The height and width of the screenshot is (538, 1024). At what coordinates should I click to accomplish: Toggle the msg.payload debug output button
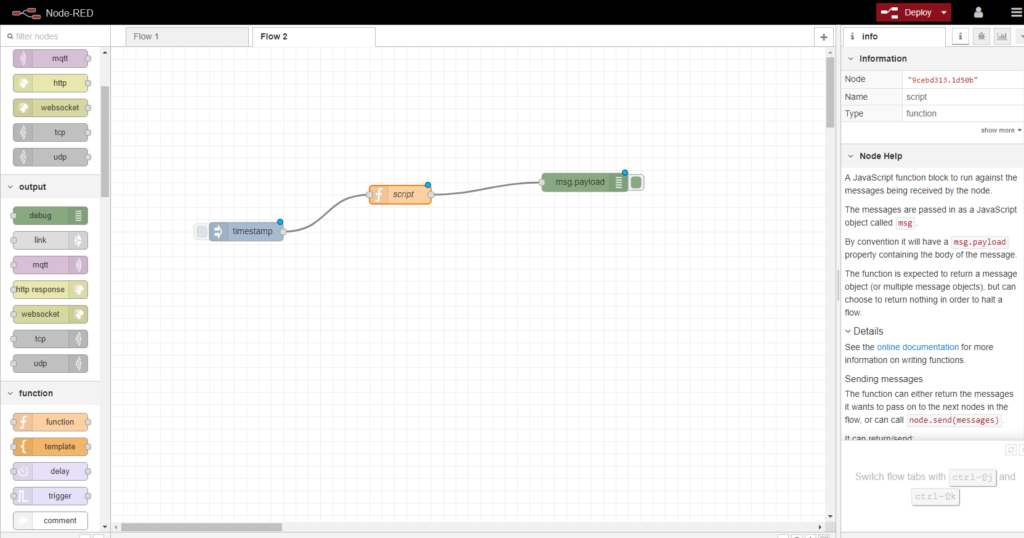(x=636, y=182)
